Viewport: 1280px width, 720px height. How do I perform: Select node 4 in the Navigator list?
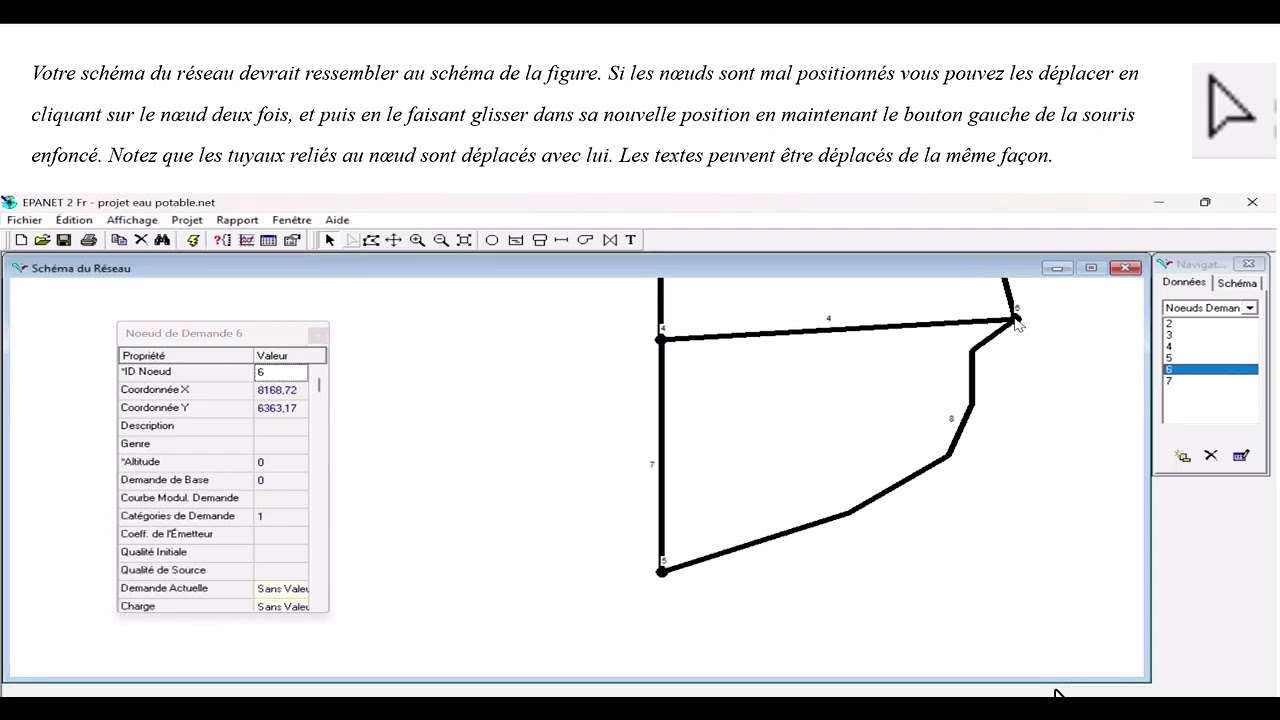click(1210, 347)
